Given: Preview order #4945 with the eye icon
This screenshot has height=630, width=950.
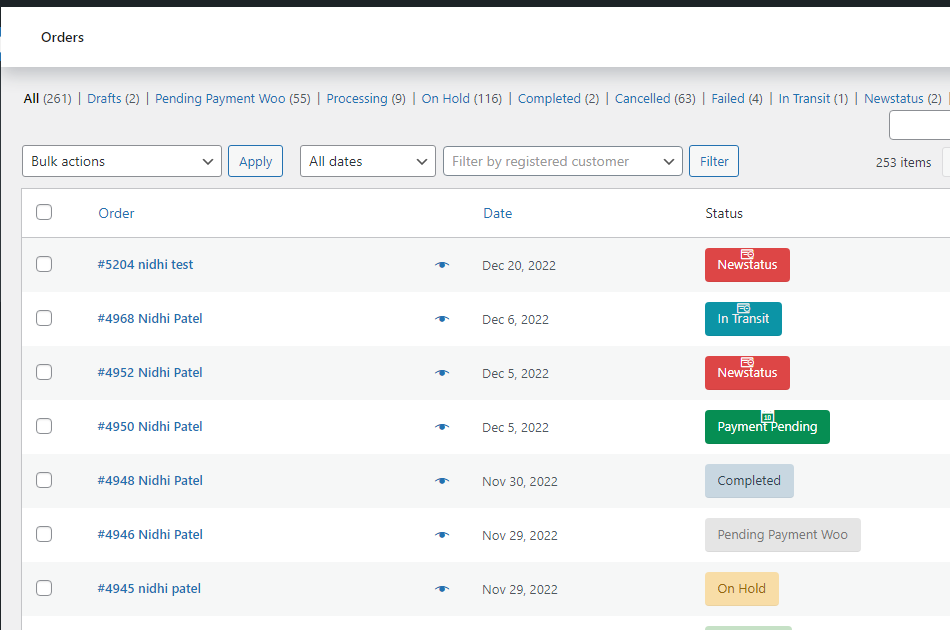Looking at the screenshot, I should 442,589.
